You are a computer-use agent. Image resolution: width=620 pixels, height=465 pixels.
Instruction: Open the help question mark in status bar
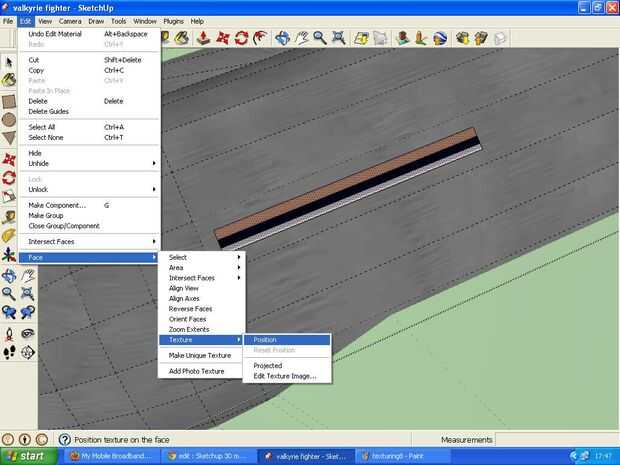pos(64,440)
